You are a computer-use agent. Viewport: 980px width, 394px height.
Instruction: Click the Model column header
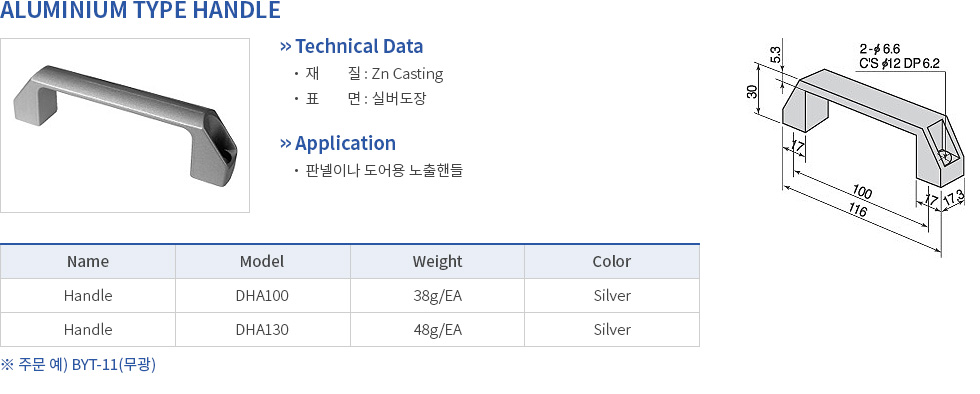coord(262,261)
